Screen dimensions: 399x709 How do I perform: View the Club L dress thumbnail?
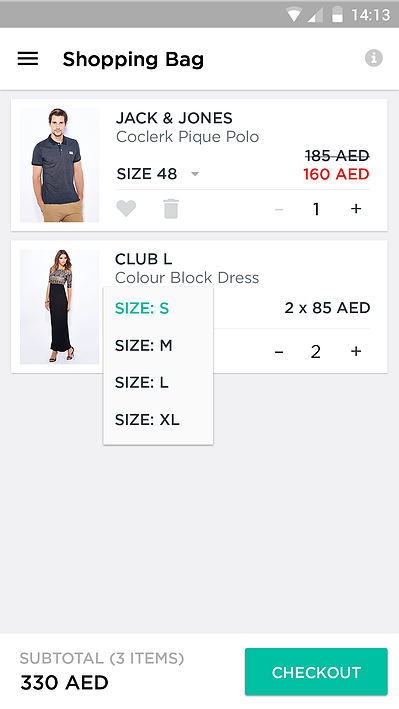coord(59,307)
